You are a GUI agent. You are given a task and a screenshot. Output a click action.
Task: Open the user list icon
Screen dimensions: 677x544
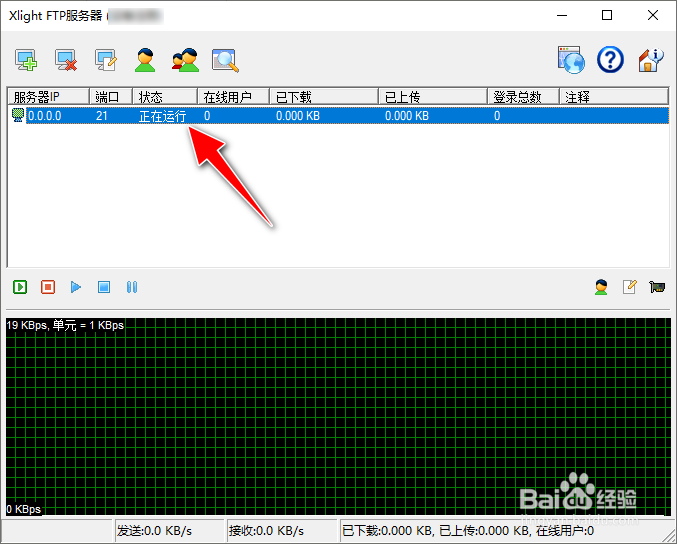coord(145,60)
